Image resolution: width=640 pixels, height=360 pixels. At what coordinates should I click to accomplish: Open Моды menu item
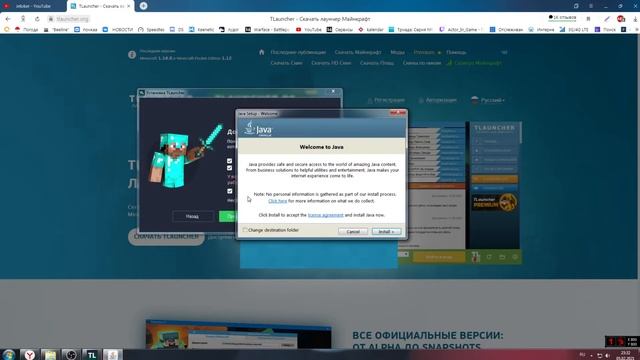pos(397,52)
